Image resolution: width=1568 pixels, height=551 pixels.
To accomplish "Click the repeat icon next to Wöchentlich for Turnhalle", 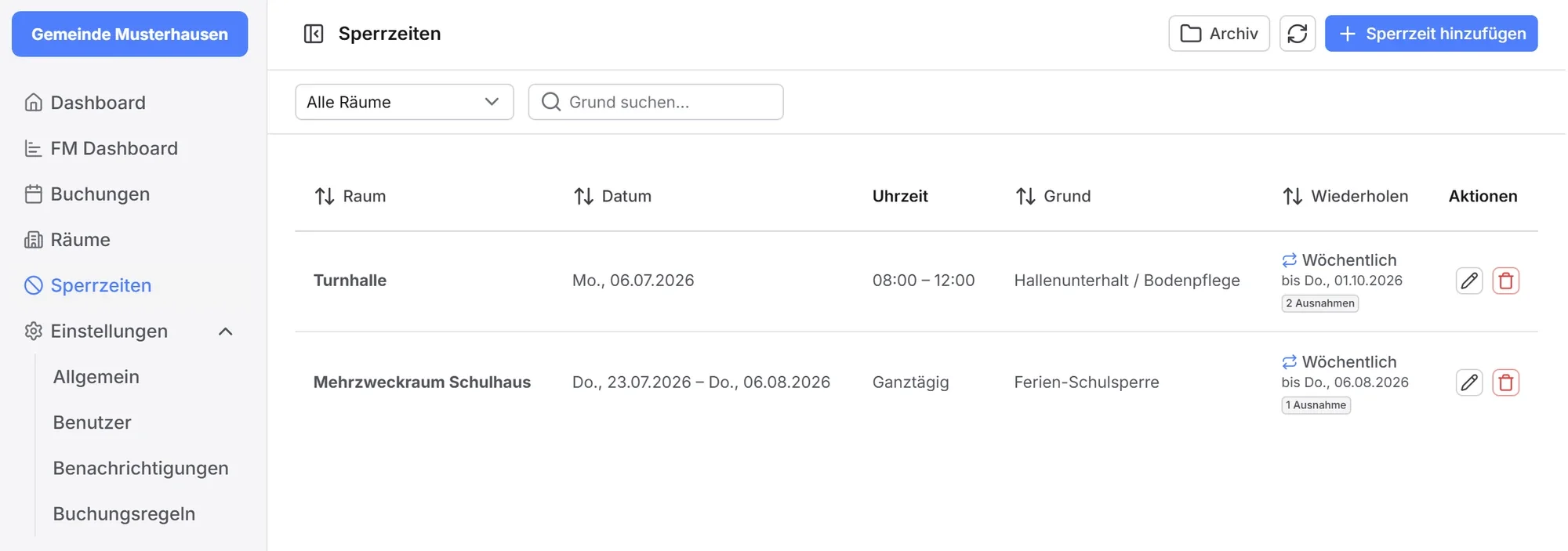I will [x=1290, y=260].
